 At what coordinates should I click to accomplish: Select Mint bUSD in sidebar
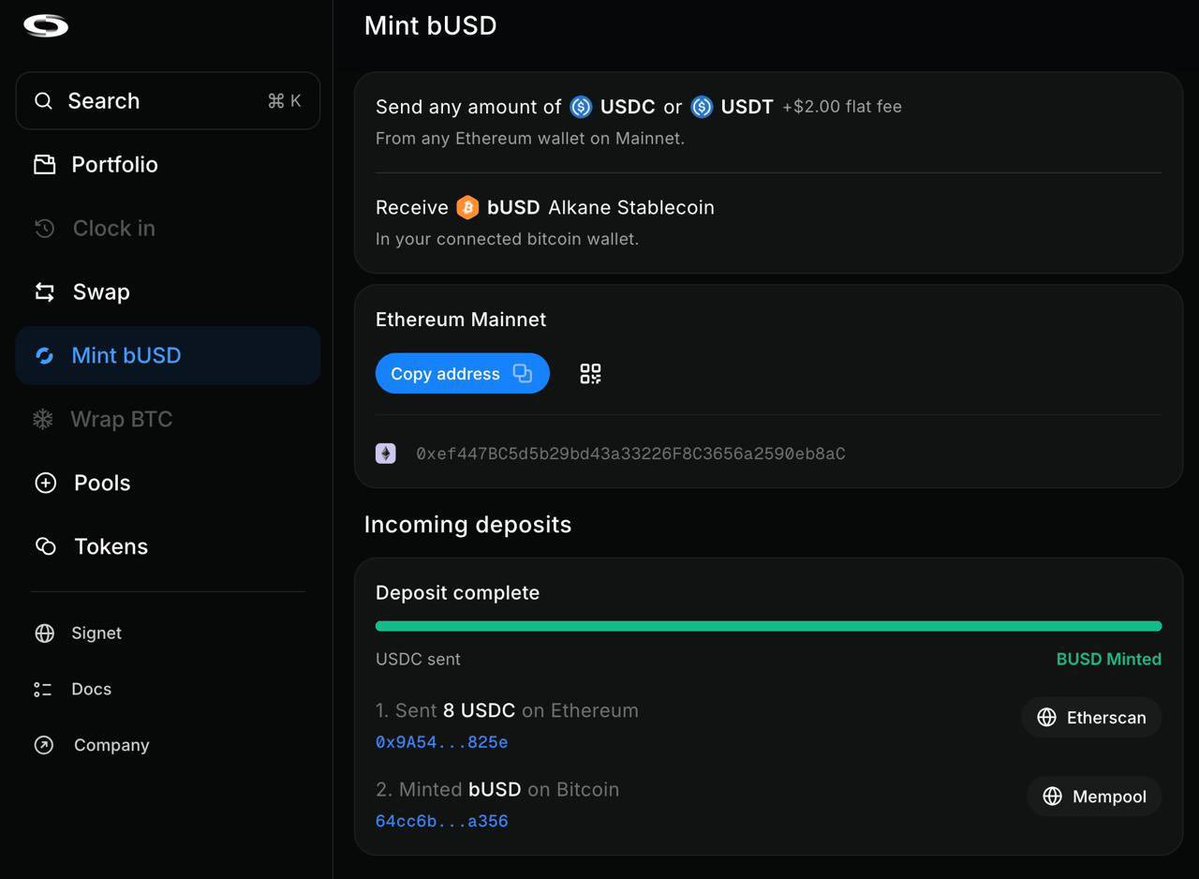point(167,355)
